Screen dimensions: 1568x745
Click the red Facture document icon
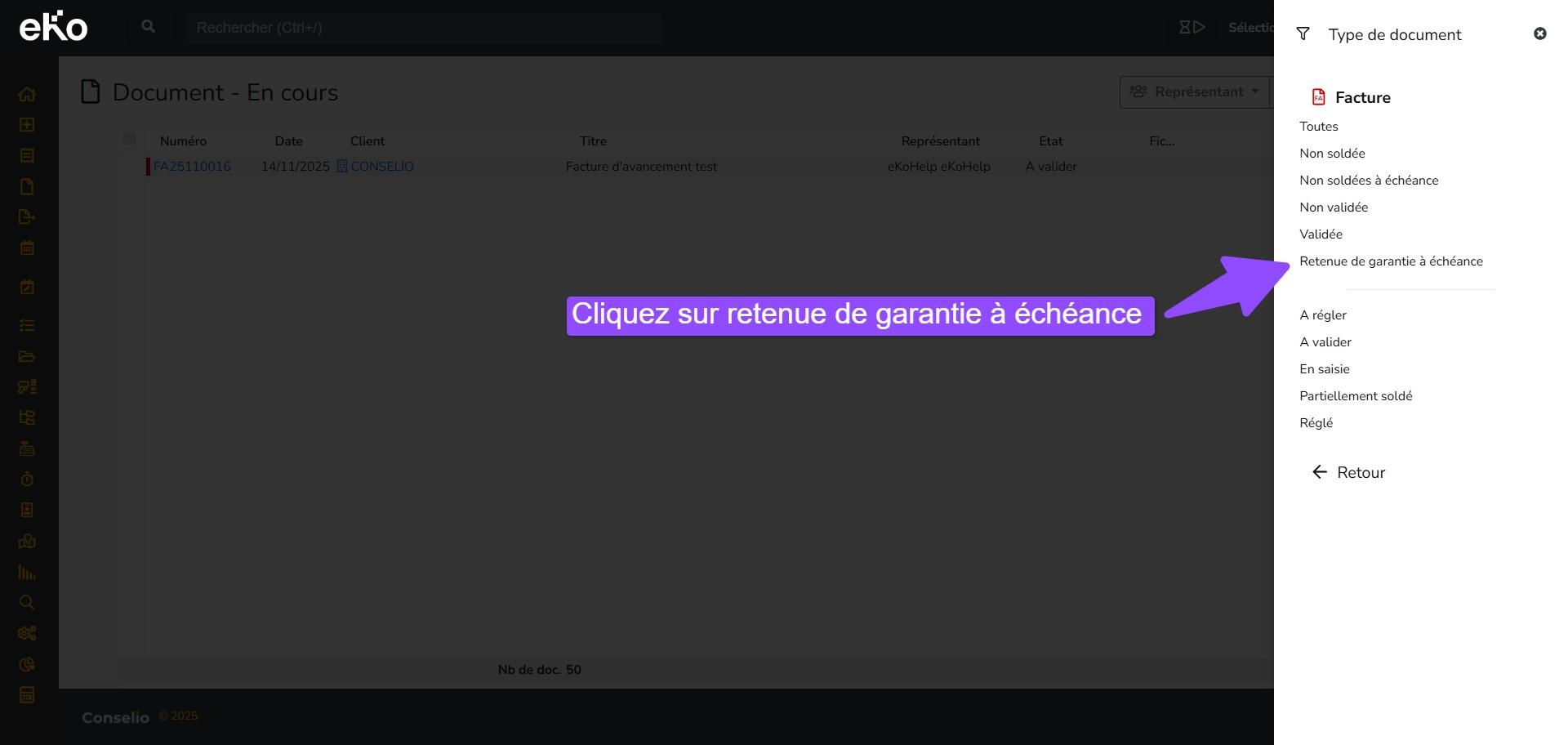pyautogui.click(x=1318, y=97)
